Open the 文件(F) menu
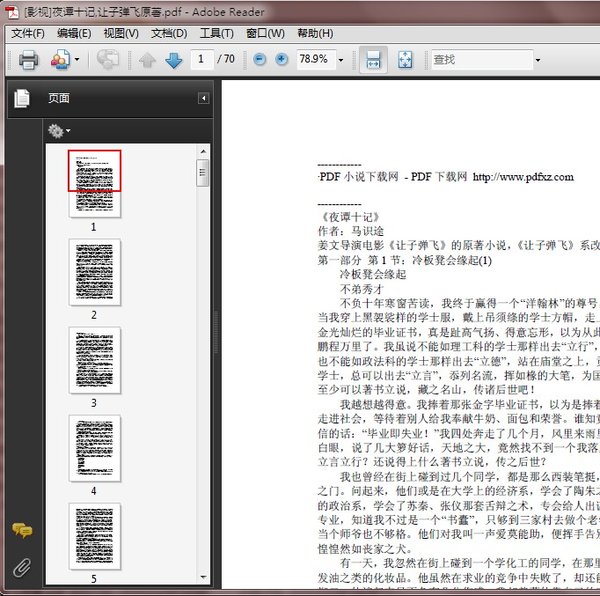 point(27,33)
